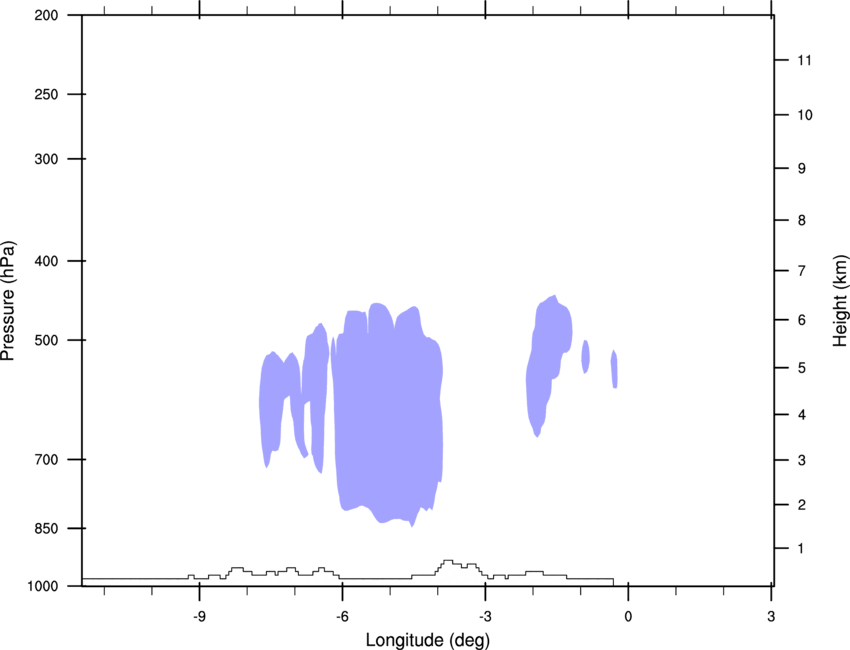The height and width of the screenshot is (650, 850).
Task: Click the 850 pressure tick label
Action: pyautogui.click(x=46, y=528)
